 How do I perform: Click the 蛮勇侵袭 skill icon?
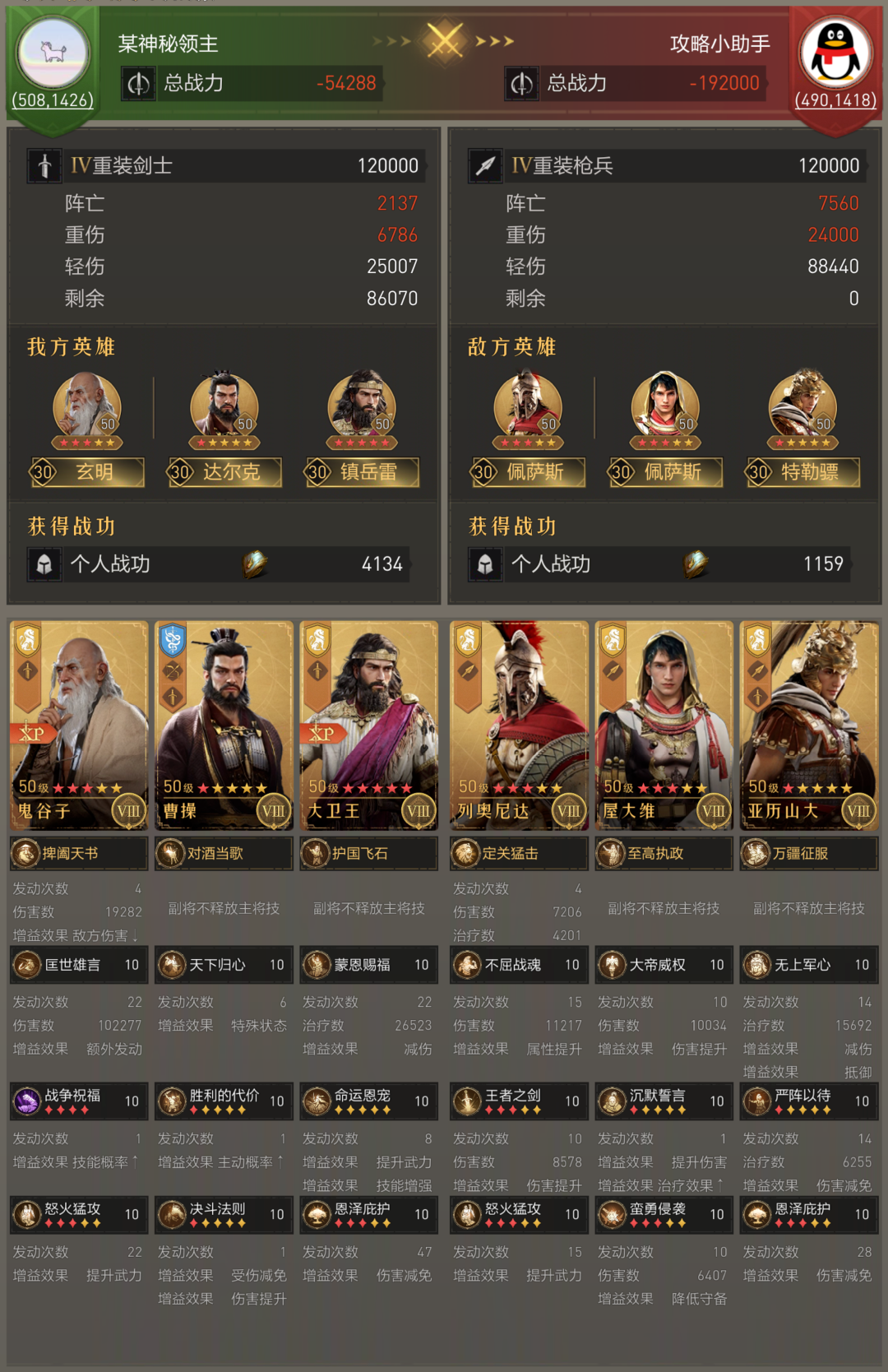click(612, 1214)
